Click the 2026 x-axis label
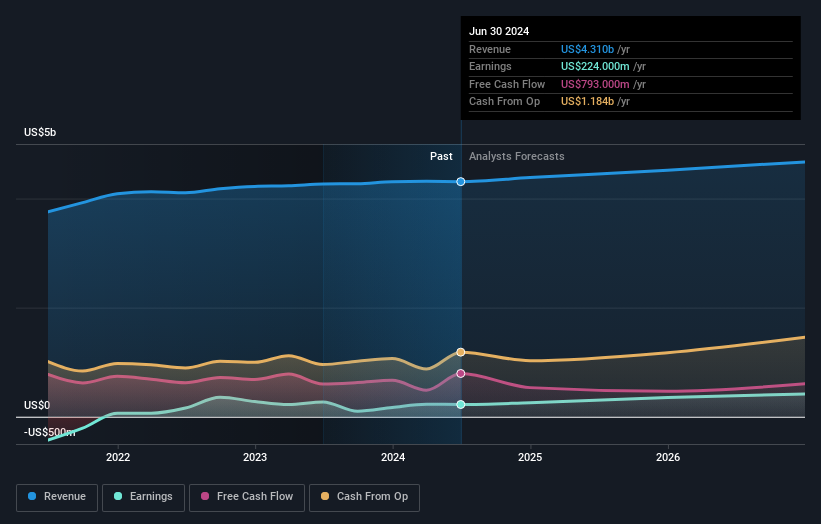The width and height of the screenshot is (821, 524). pyautogui.click(x=668, y=457)
